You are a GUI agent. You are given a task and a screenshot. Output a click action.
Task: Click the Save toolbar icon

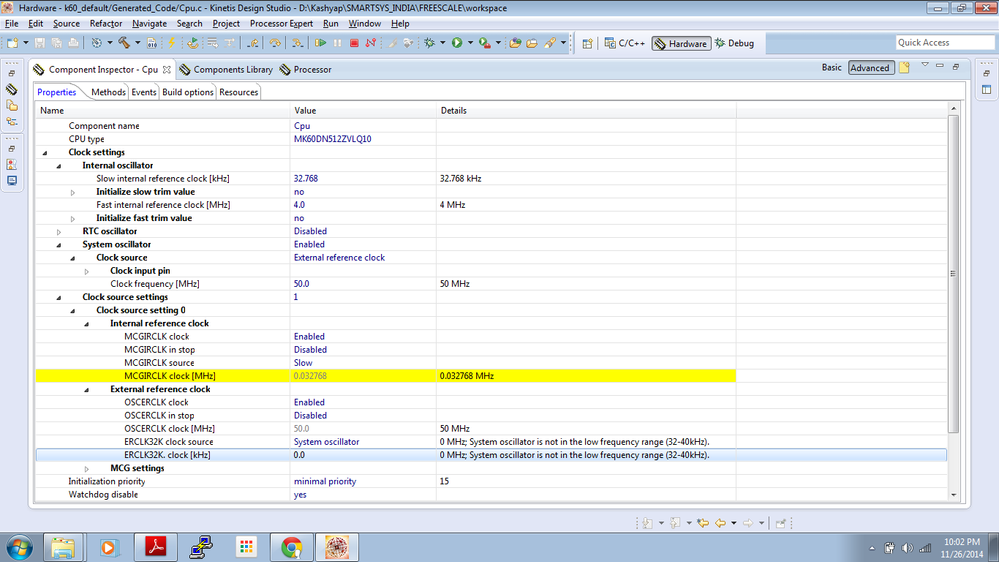point(40,43)
